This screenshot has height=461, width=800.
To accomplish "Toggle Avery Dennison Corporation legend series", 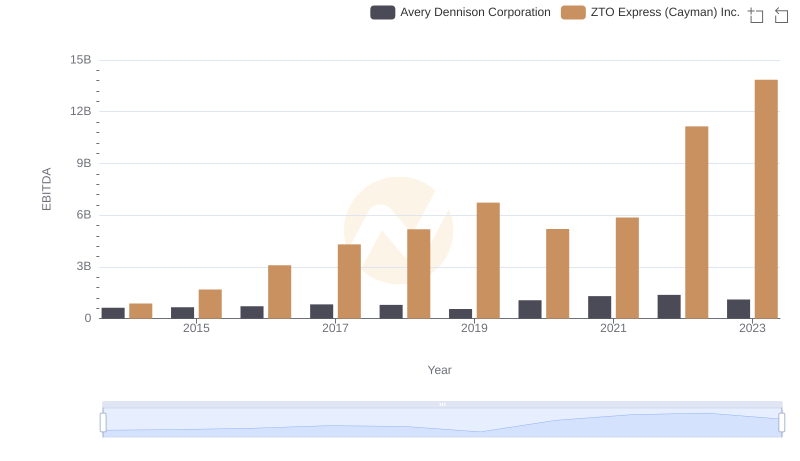I will click(x=460, y=12).
